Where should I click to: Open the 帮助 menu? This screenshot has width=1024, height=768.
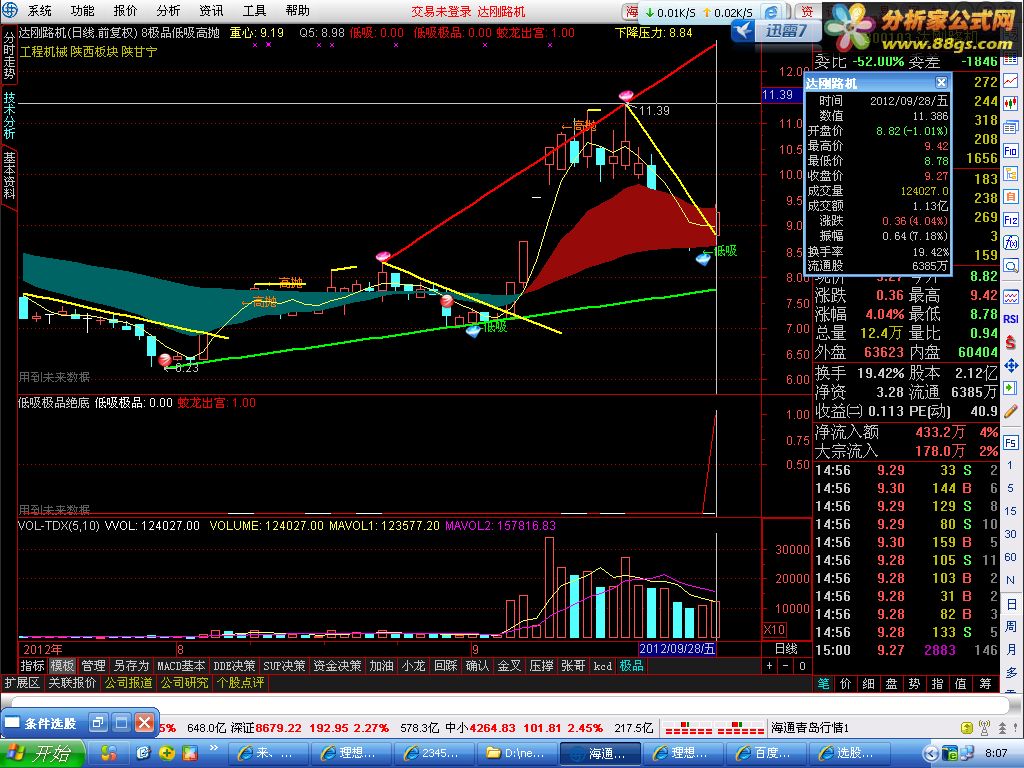[298, 10]
